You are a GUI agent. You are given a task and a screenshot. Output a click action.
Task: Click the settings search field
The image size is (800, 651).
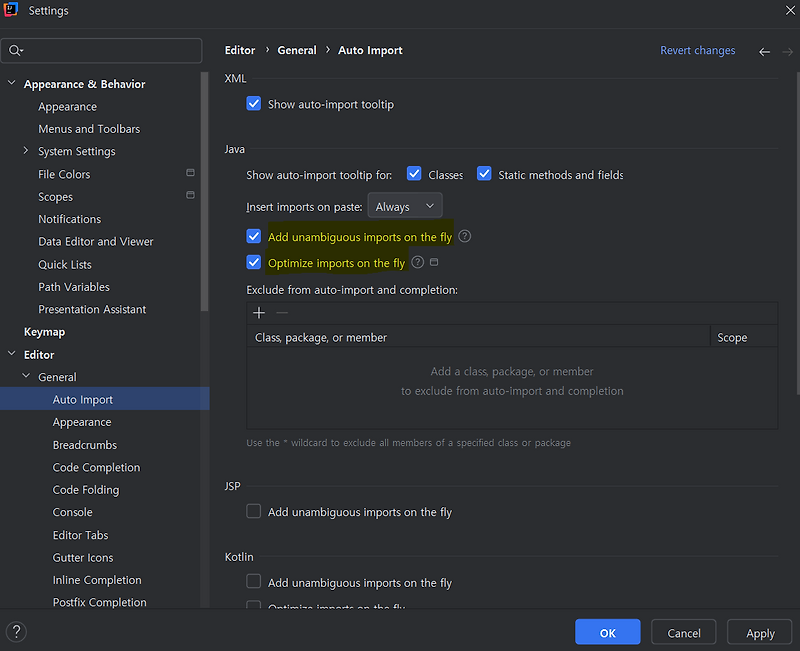tap(100, 48)
